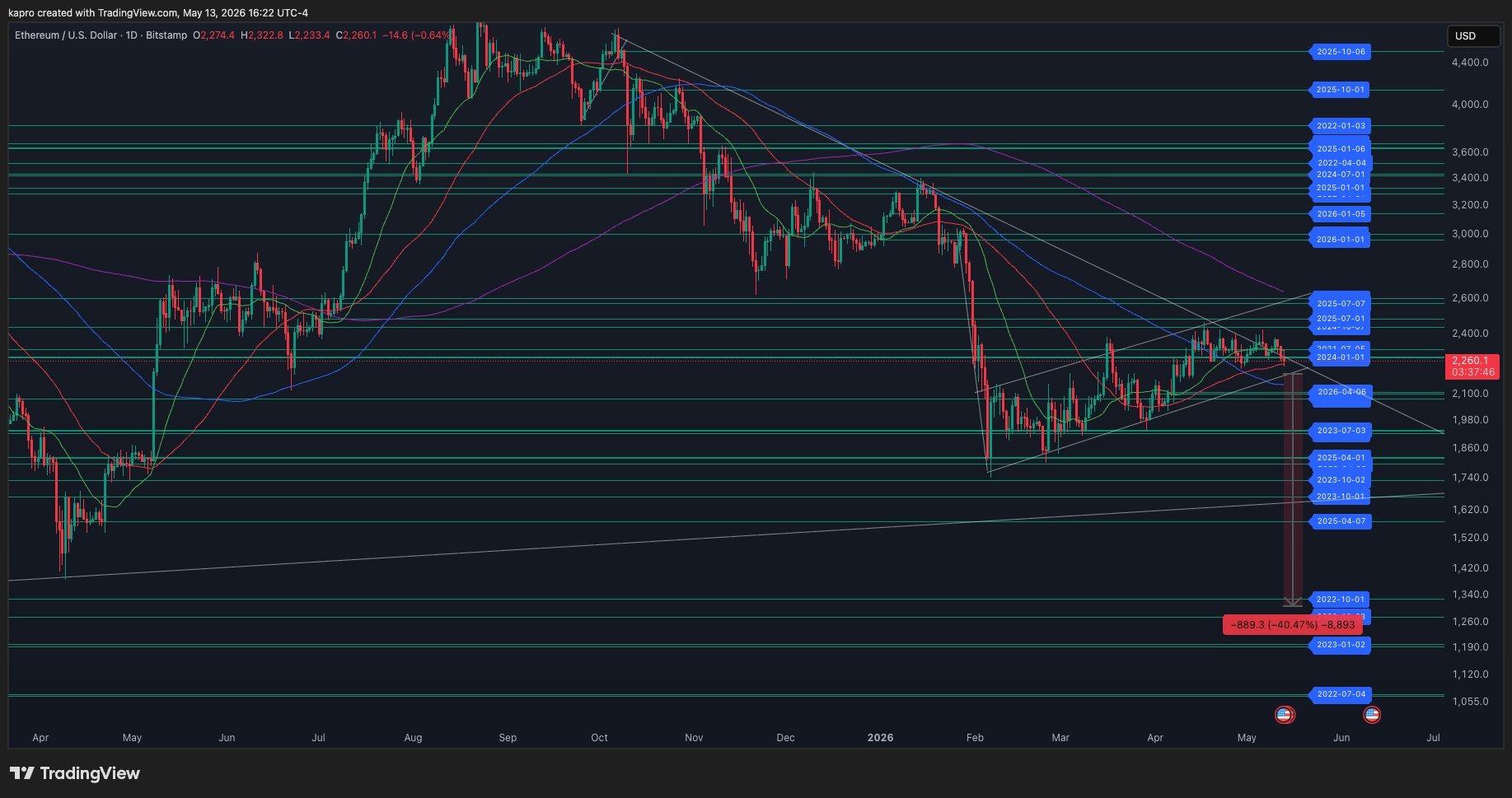Select the 2026-01-01 line label
The width and height of the screenshot is (1512, 798).
tap(1340, 240)
